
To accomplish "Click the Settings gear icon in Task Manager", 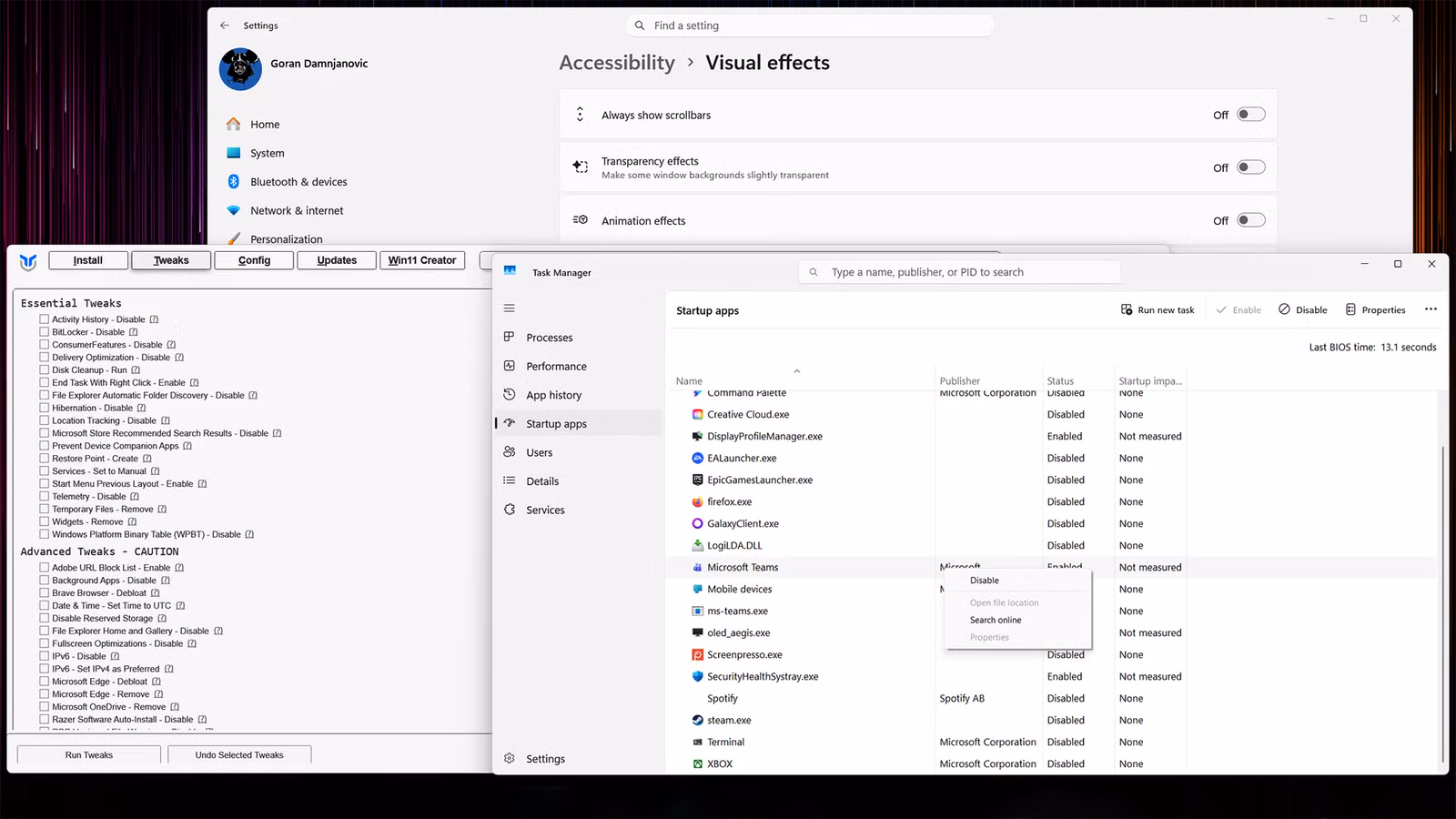I will tap(510, 758).
